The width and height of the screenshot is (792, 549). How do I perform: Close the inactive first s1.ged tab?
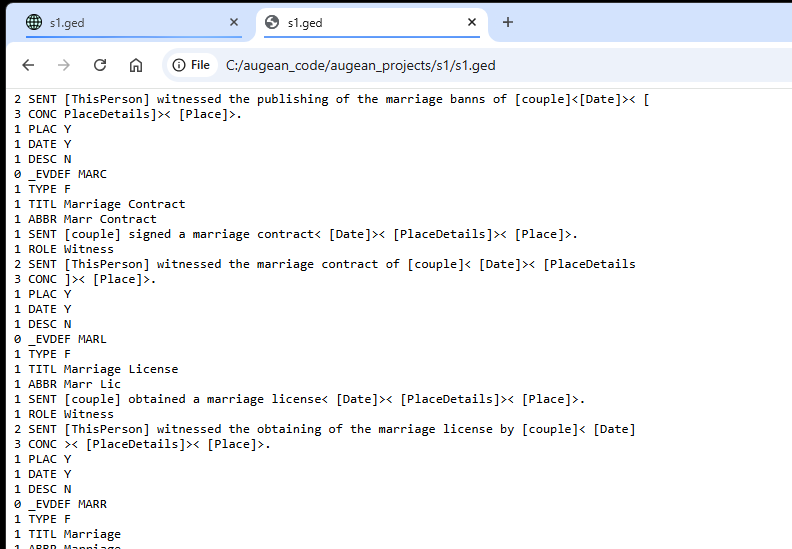[x=234, y=22]
